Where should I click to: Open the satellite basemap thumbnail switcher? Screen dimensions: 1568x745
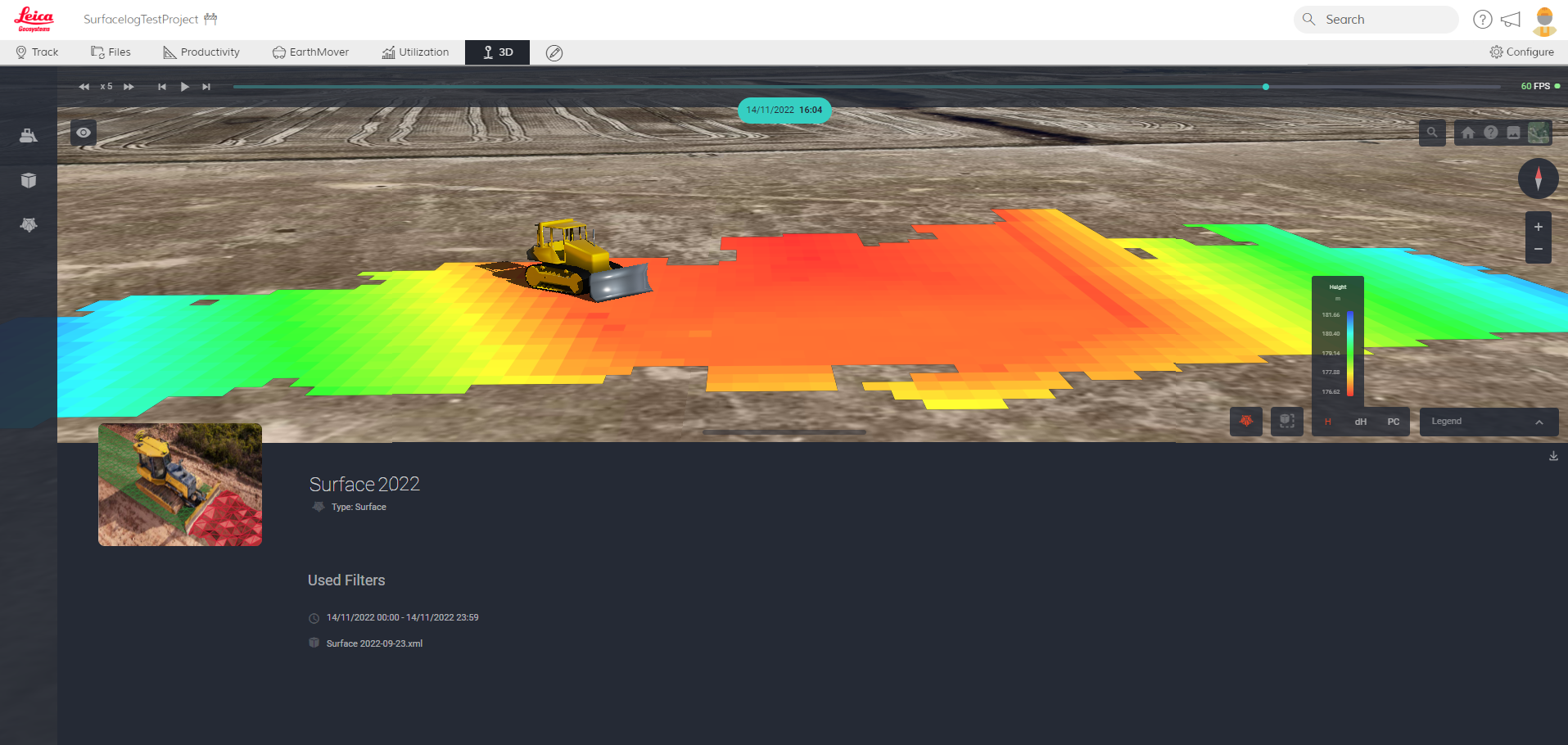1539,132
